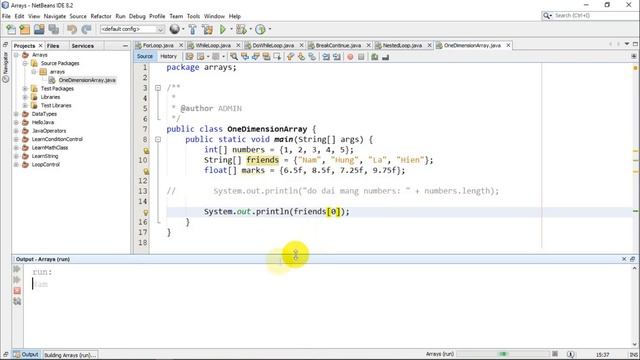The width and height of the screenshot is (640, 360).
Task: Click the Find Next Occurrence editor icon
Action: click(x=256, y=57)
